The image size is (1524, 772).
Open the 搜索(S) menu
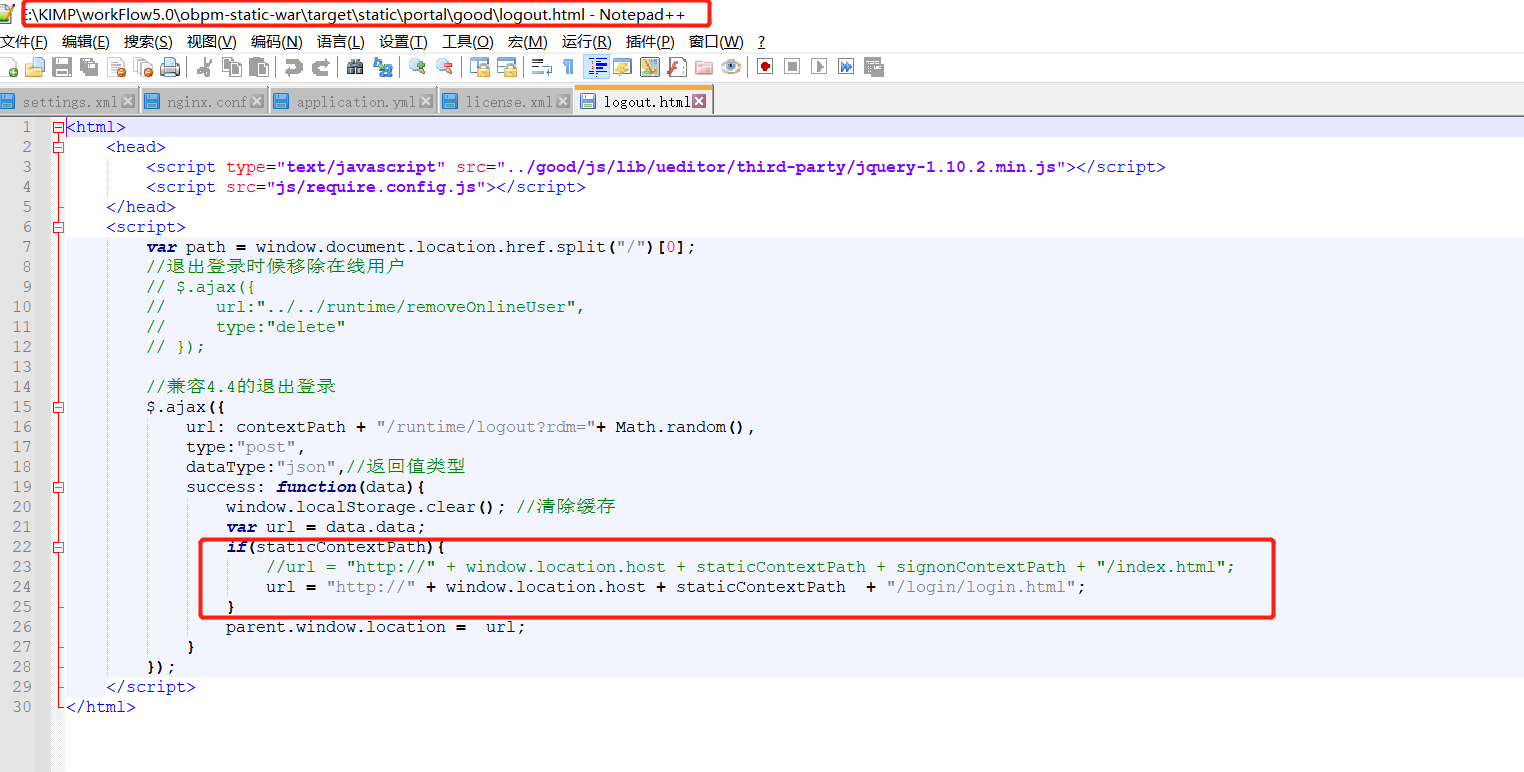148,41
